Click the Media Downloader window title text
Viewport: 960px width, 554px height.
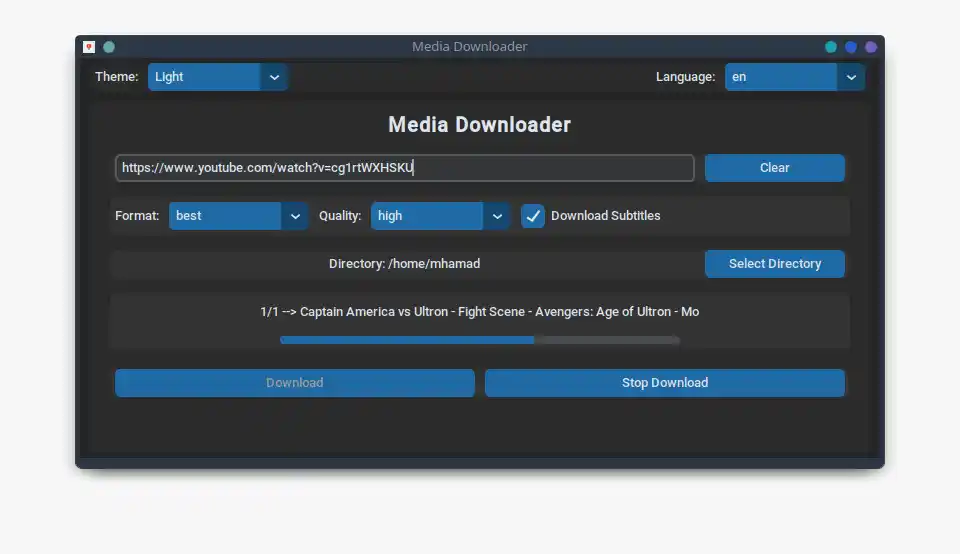click(x=470, y=47)
